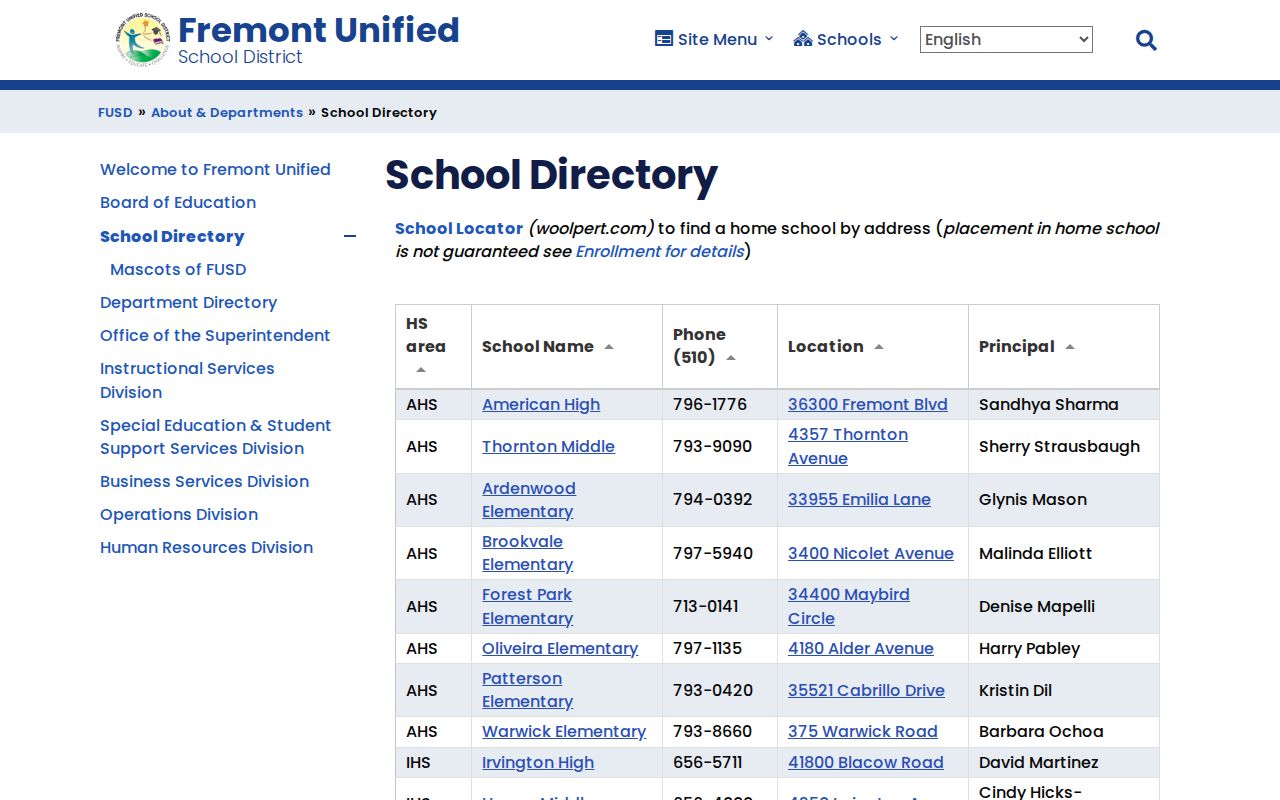Open the Site Menu dropdown
The width and height of the screenshot is (1280, 800).
[x=714, y=39]
